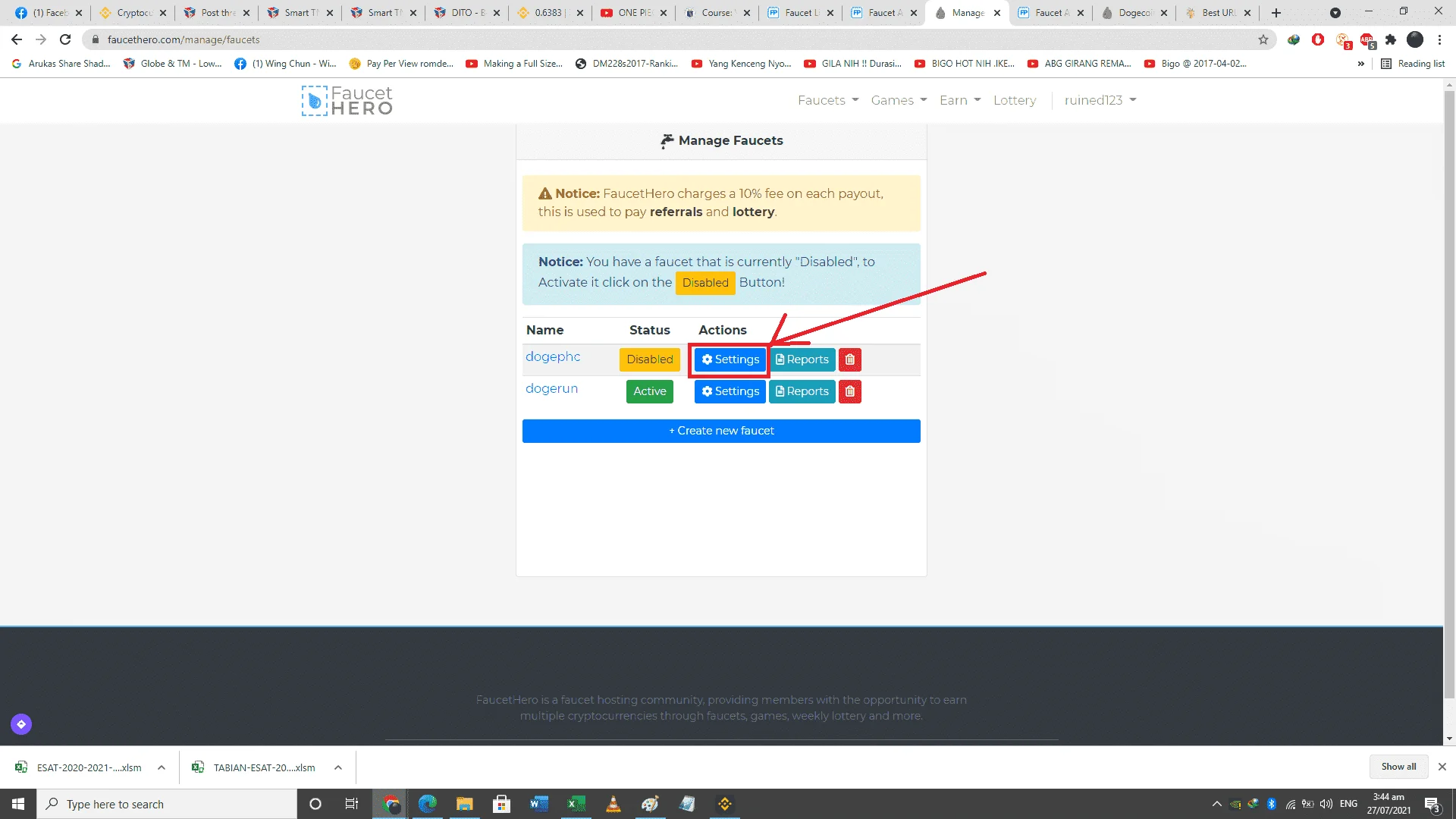Open the dogephc faucet link
This screenshot has width=1456, height=819.
click(553, 356)
